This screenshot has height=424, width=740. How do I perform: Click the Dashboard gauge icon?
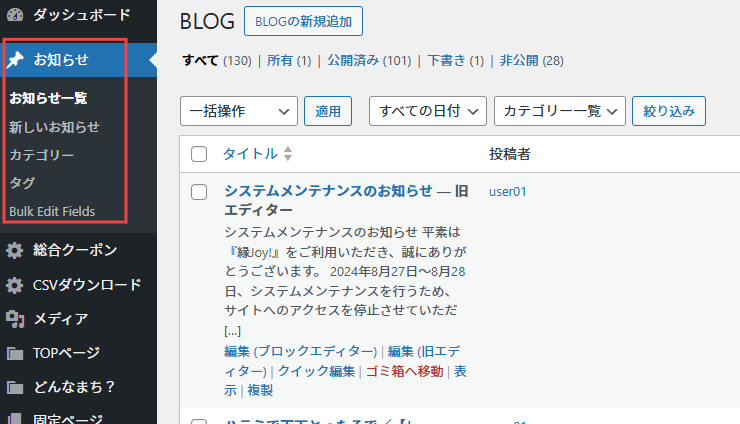(x=14, y=14)
